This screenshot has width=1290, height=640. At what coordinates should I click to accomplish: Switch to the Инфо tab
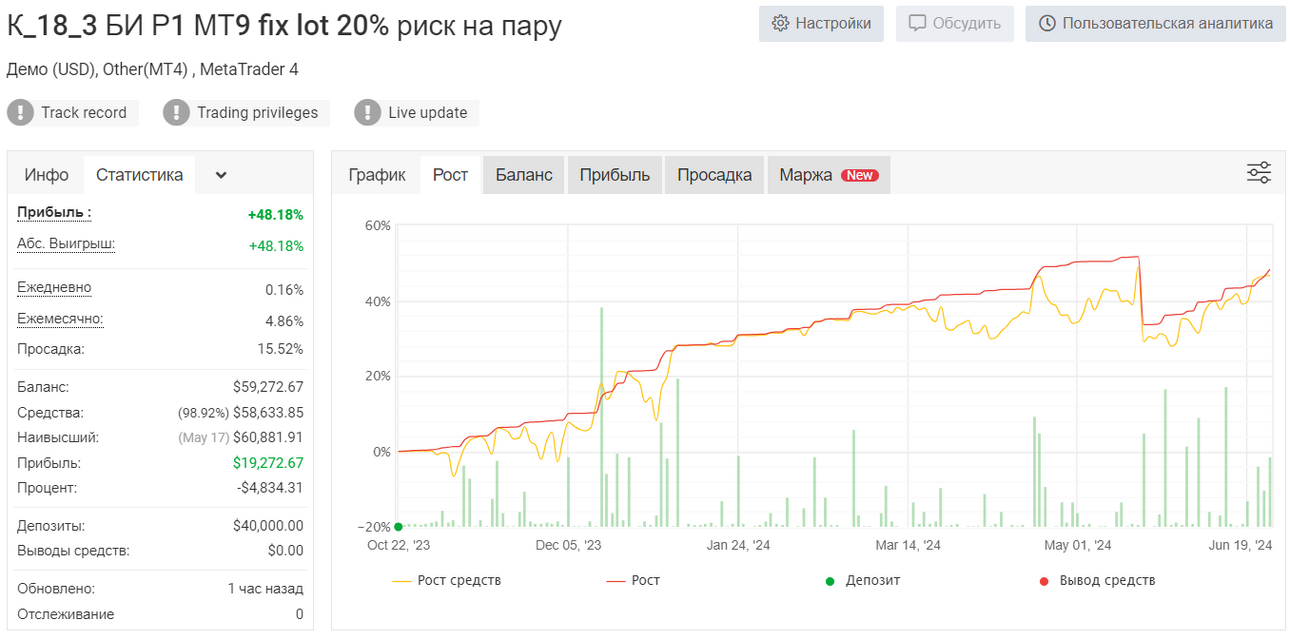coord(47,175)
